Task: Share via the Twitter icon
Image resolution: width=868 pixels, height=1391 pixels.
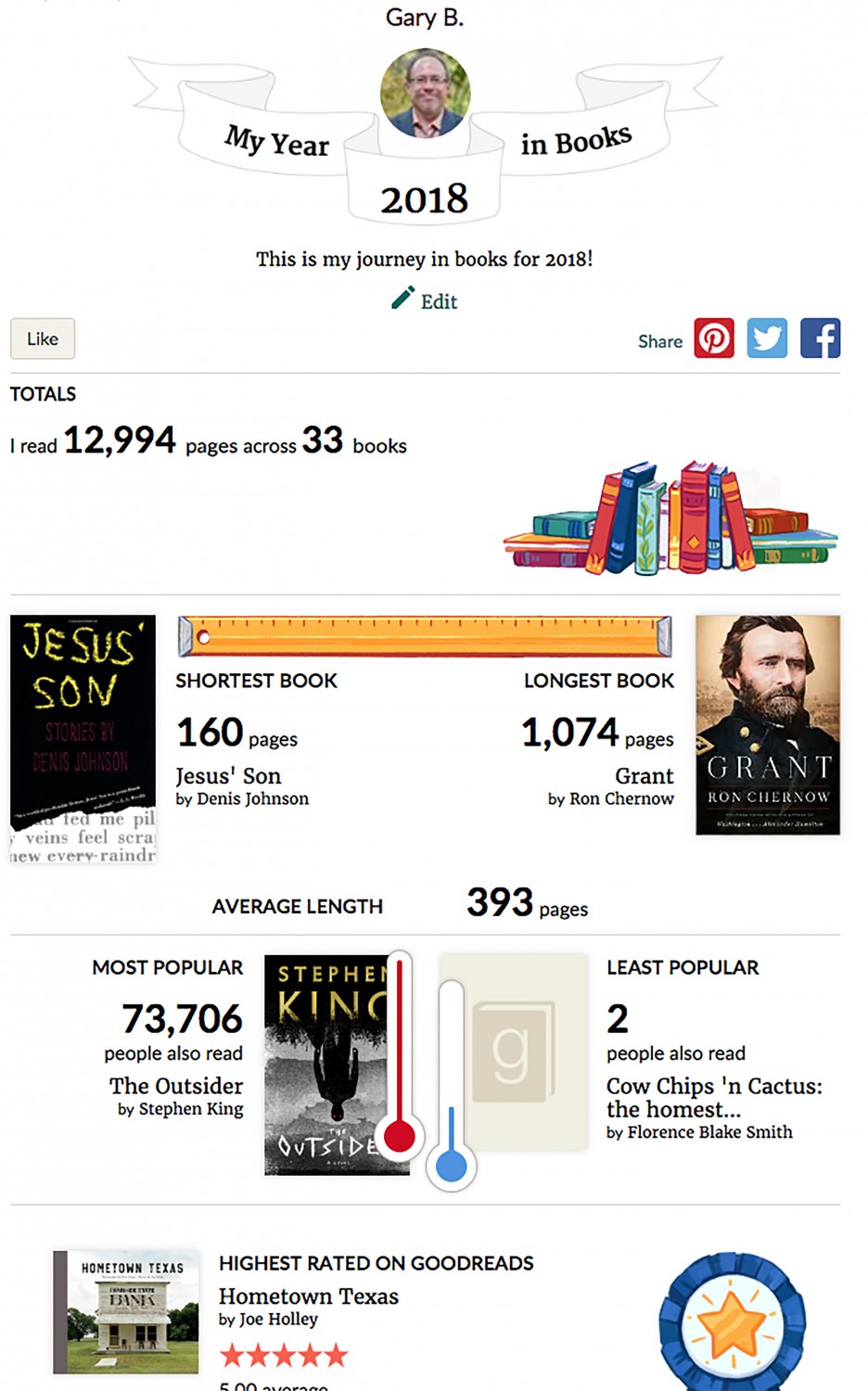Action: click(x=767, y=338)
